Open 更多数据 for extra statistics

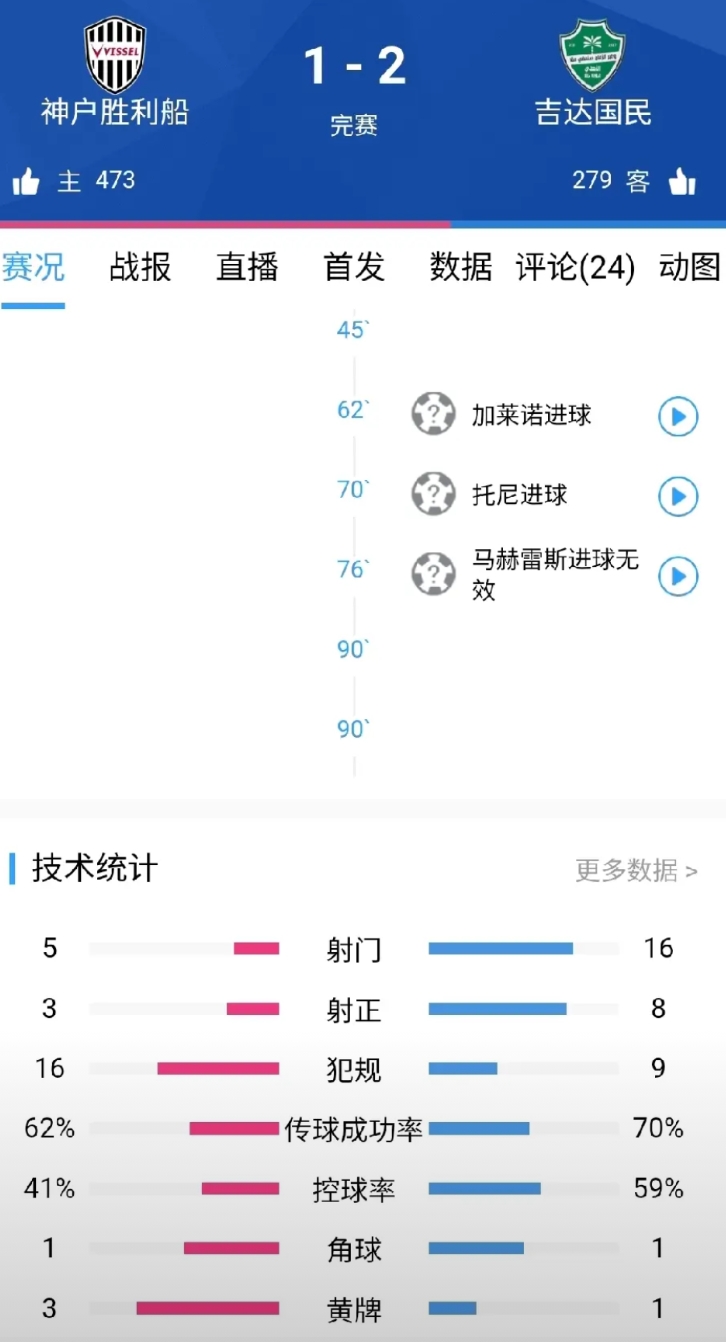634,871
